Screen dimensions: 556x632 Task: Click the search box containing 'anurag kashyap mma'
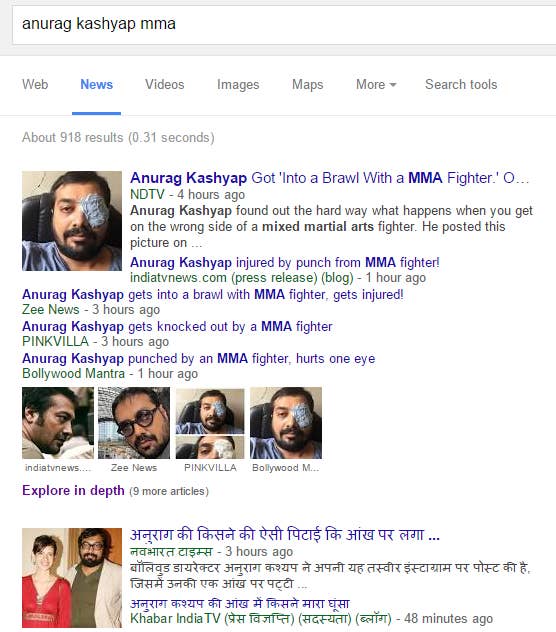coord(284,24)
